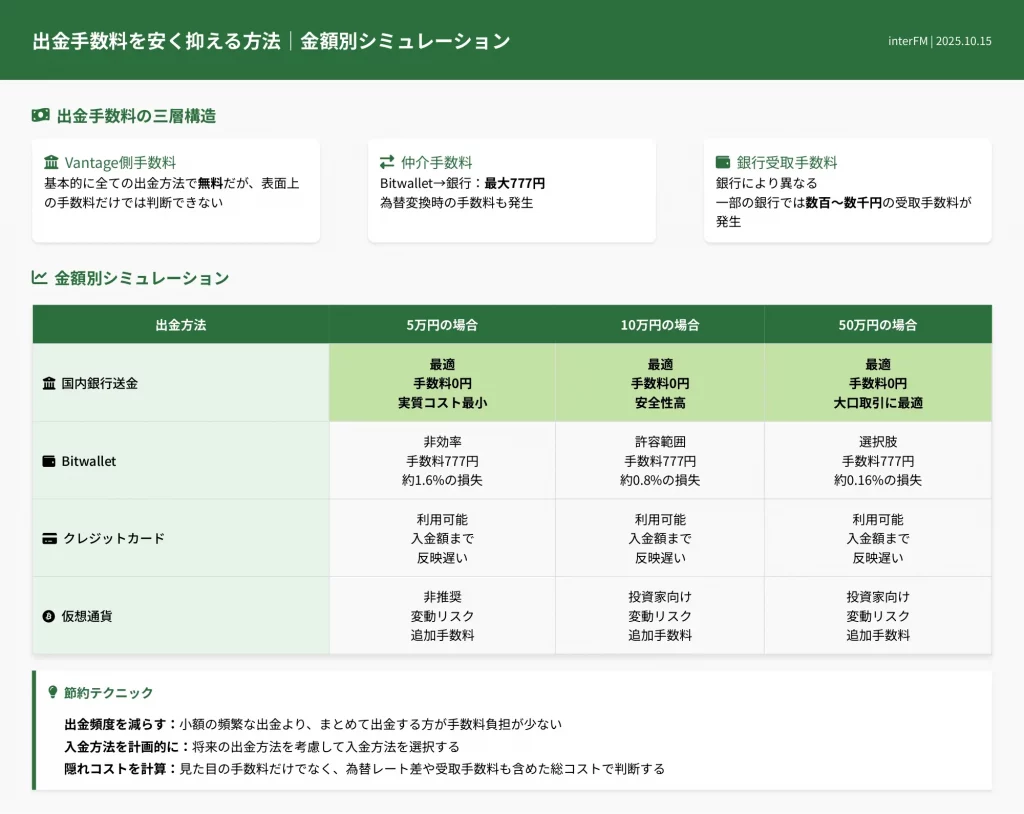Click the money bill icon beside 出金手数料の三層構造
This screenshot has width=1024, height=814.
coord(40,116)
